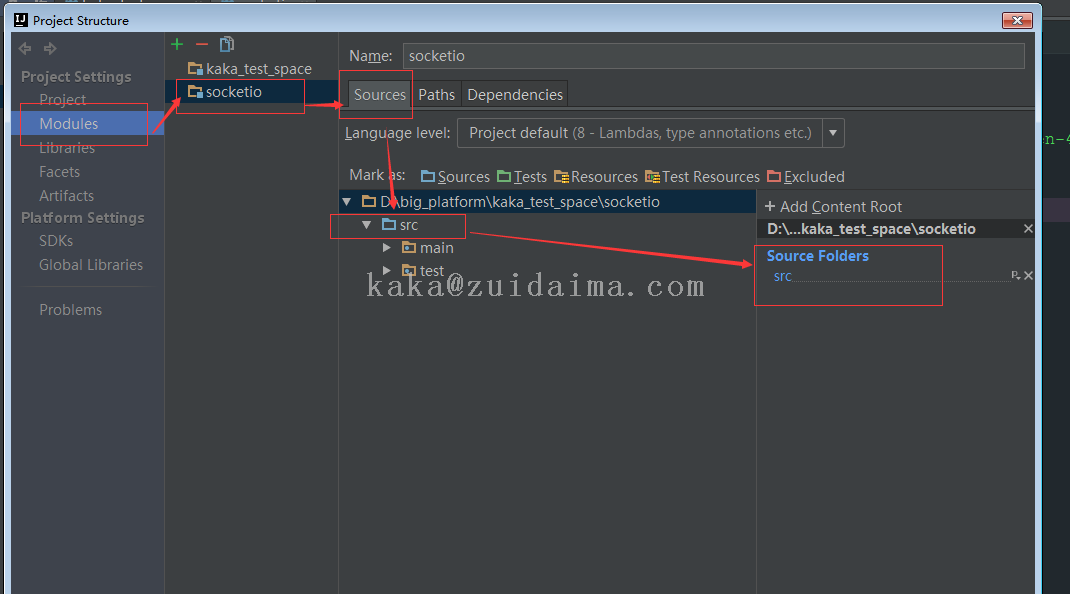Image resolution: width=1070 pixels, height=594 pixels.
Task: Open Global Libraries settings
Action: tap(91, 265)
